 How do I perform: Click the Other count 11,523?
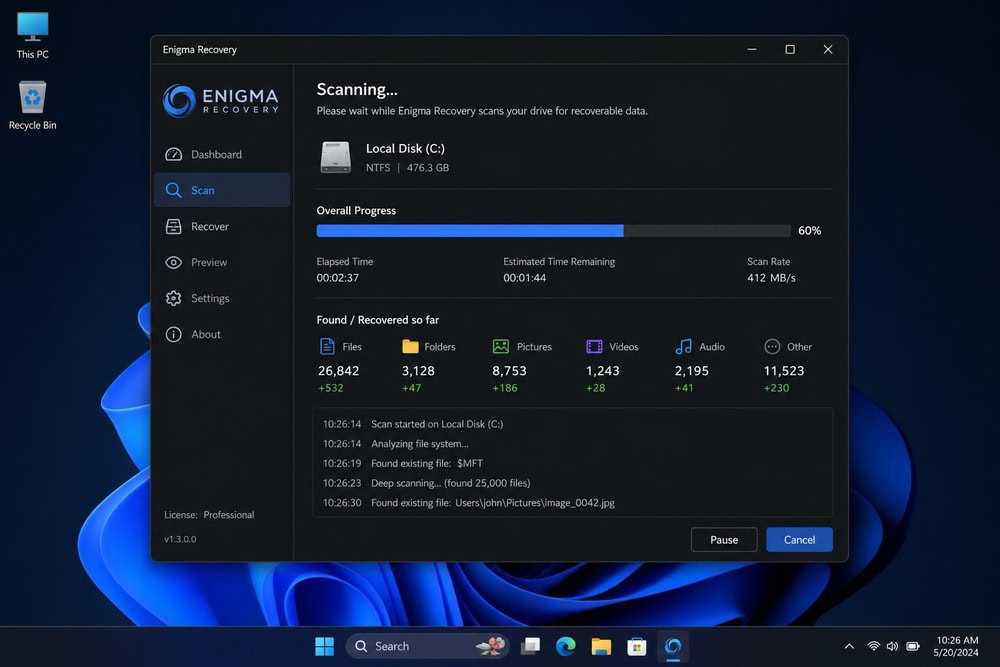(x=783, y=370)
